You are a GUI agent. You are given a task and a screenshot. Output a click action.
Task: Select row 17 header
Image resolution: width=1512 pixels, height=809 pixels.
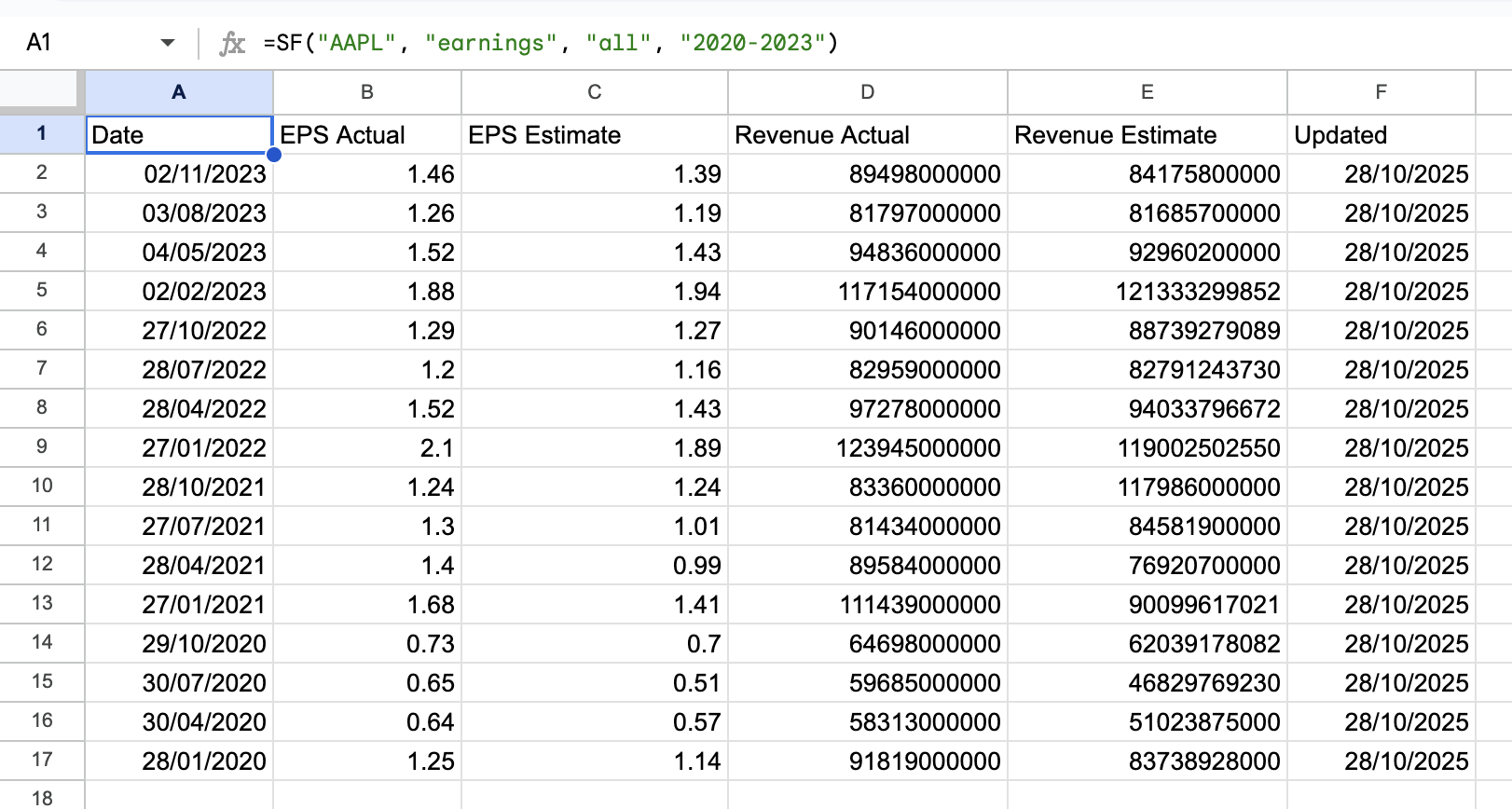click(42, 760)
